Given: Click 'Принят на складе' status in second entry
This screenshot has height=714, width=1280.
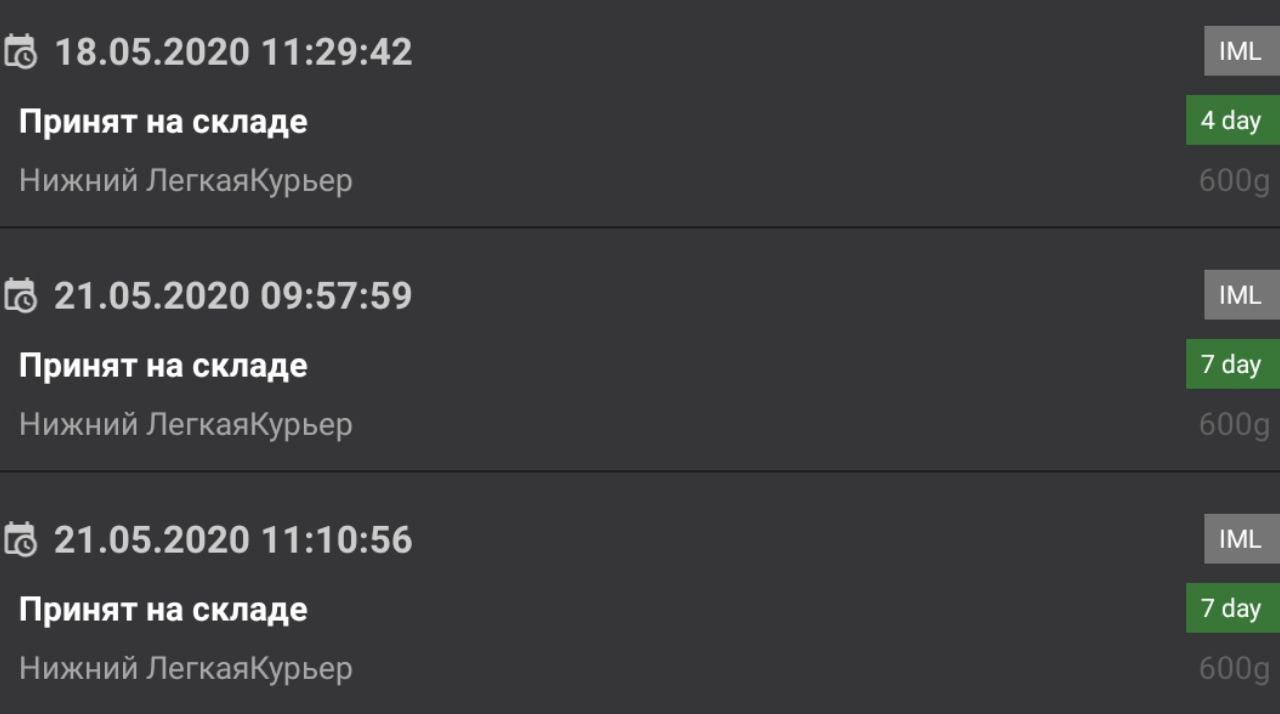Looking at the screenshot, I should pos(163,366).
